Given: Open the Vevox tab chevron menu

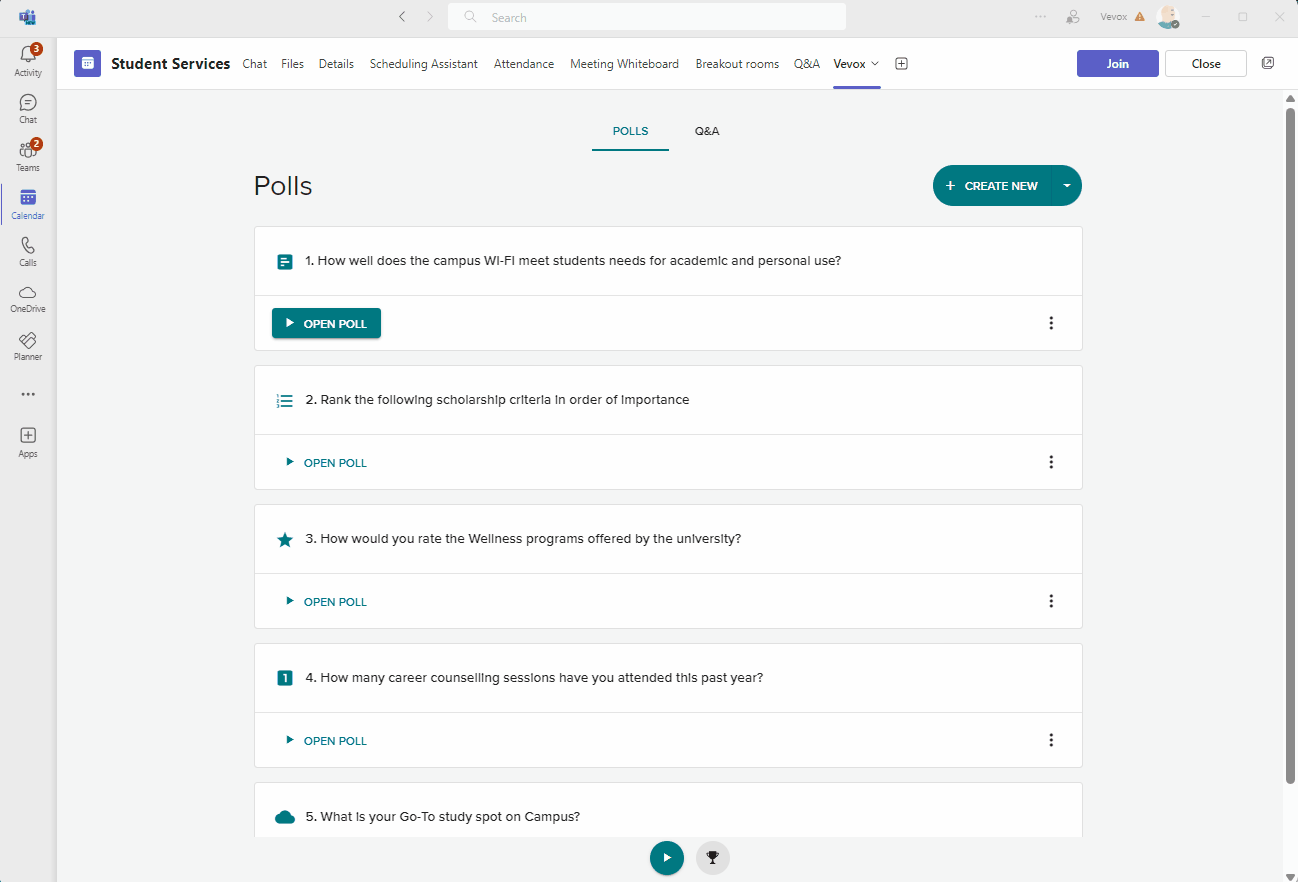Looking at the screenshot, I should [x=873, y=63].
